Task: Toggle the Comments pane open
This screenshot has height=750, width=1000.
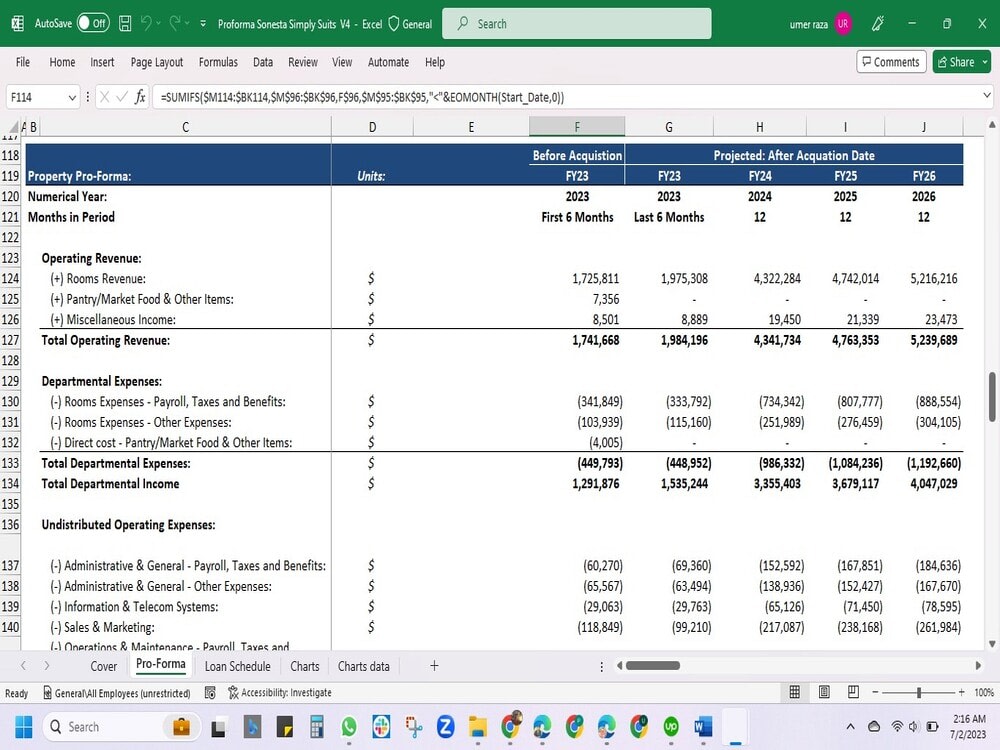Action: click(890, 61)
